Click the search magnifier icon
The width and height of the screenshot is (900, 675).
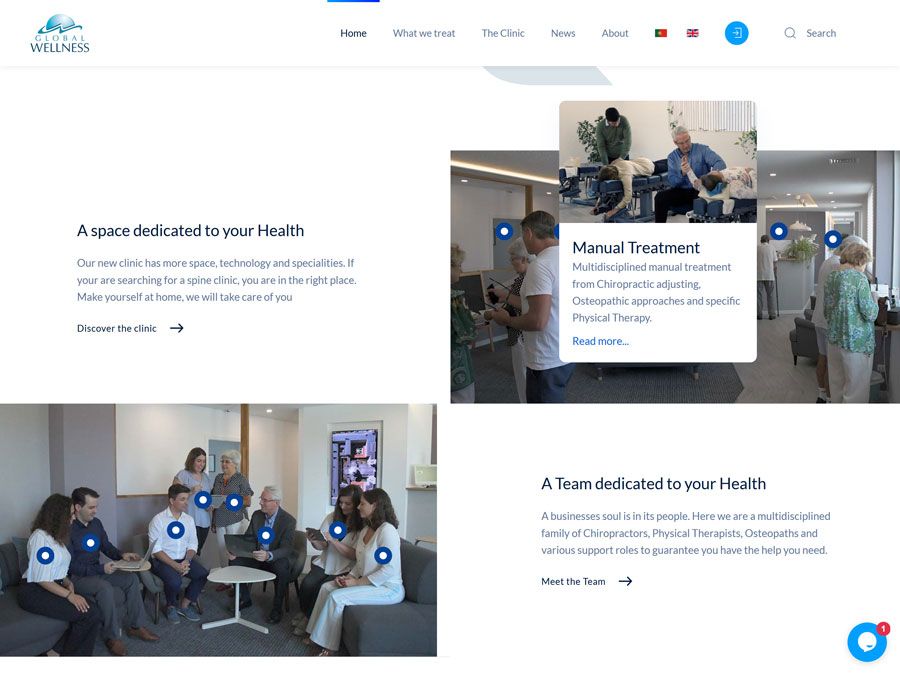pos(790,33)
